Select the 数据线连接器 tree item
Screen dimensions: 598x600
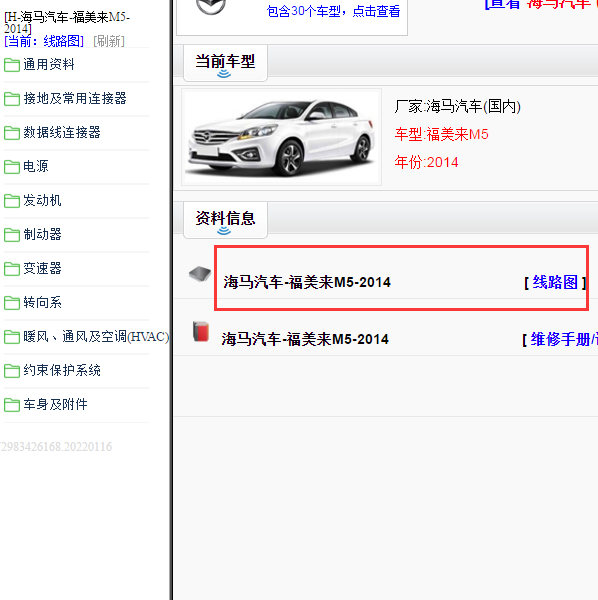pyautogui.click(x=62, y=132)
